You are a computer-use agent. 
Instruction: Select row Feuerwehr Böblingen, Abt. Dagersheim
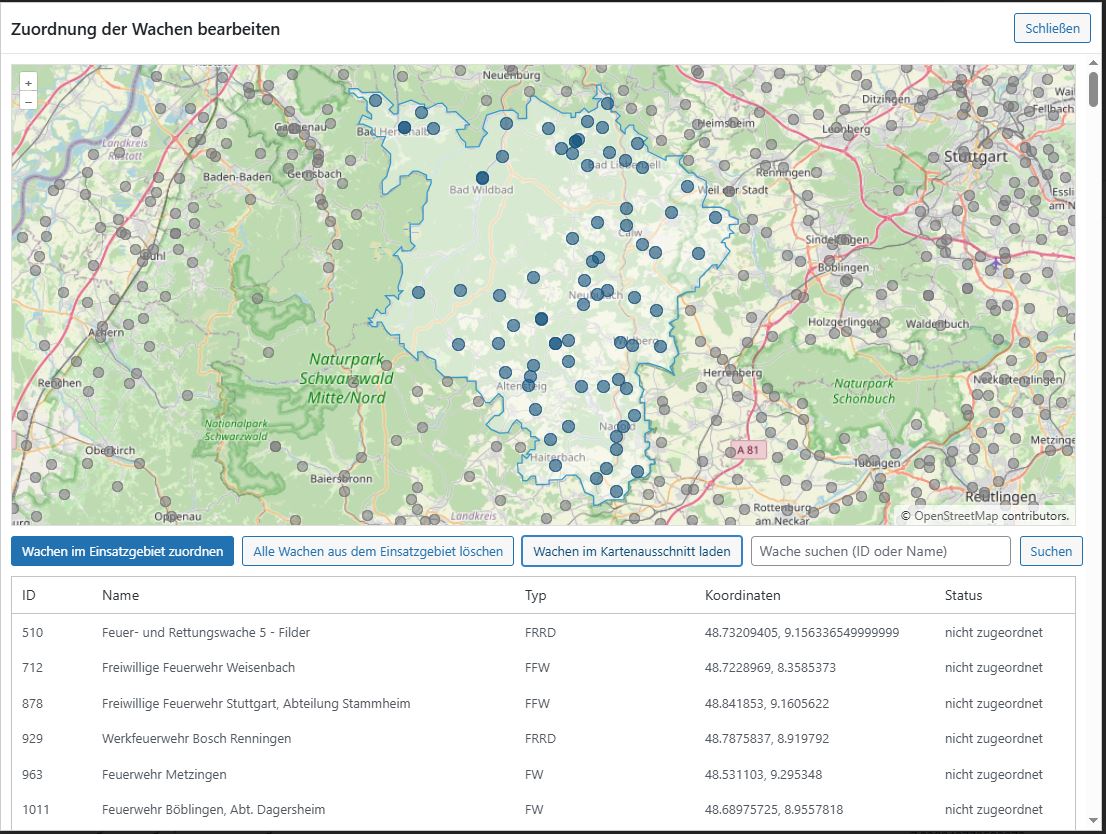coord(543,809)
